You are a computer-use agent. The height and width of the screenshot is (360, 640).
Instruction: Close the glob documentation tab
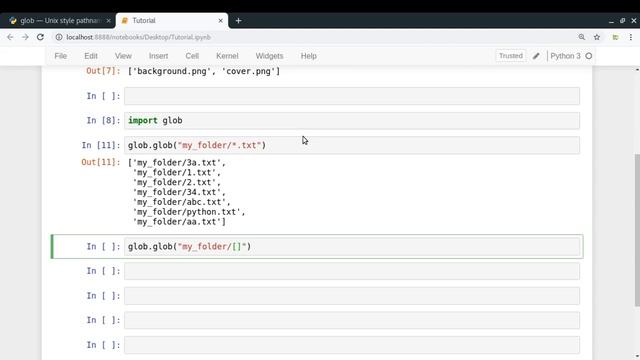109,20
